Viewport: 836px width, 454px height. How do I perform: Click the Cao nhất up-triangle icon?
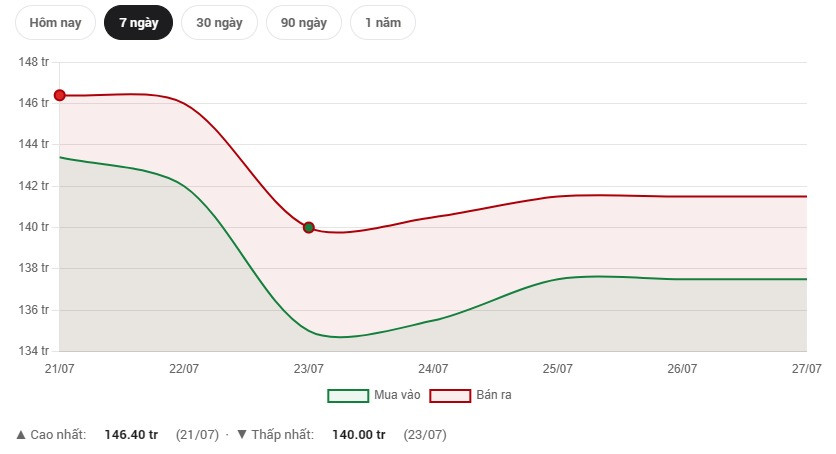(x=21, y=435)
